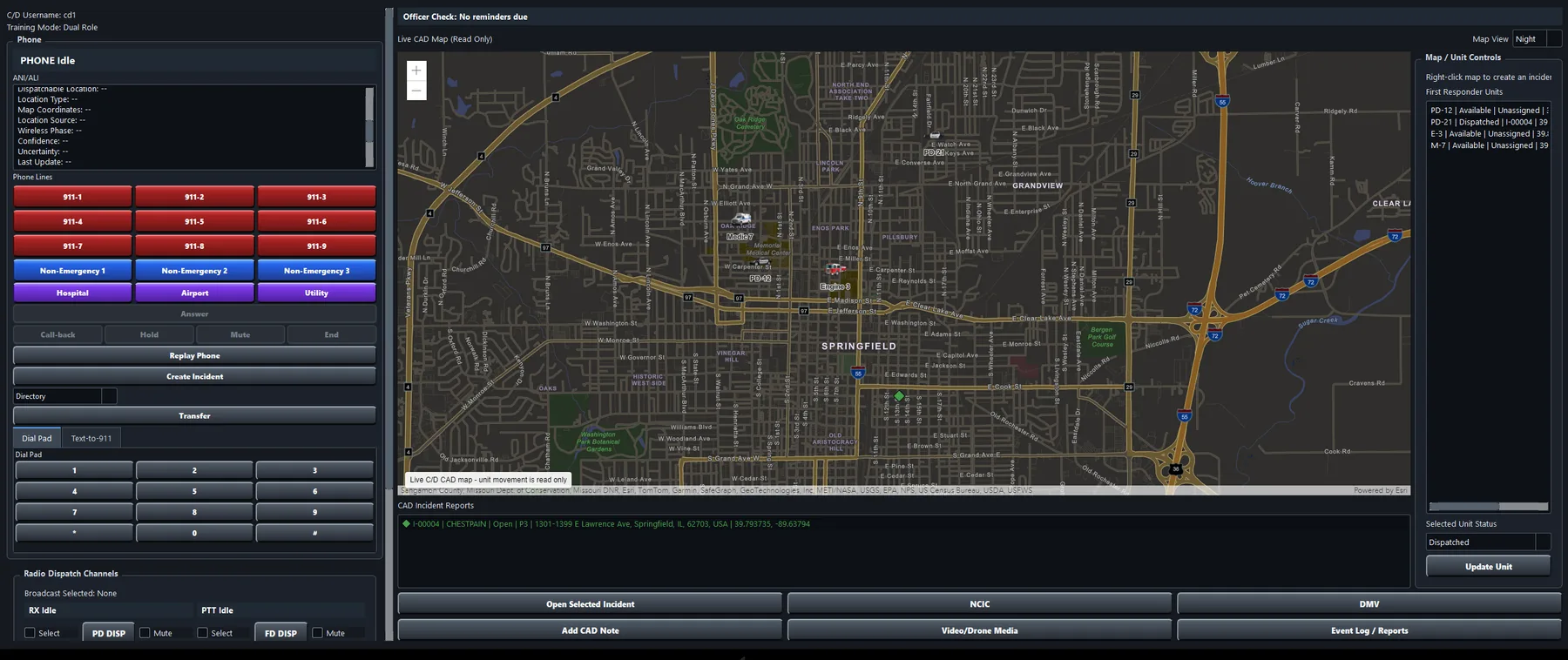Image resolution: width=1568 pixels, height=660 pixels.
Task: Click the Medic 7 ambulance icon on map
Action: [x=741, y=220]
